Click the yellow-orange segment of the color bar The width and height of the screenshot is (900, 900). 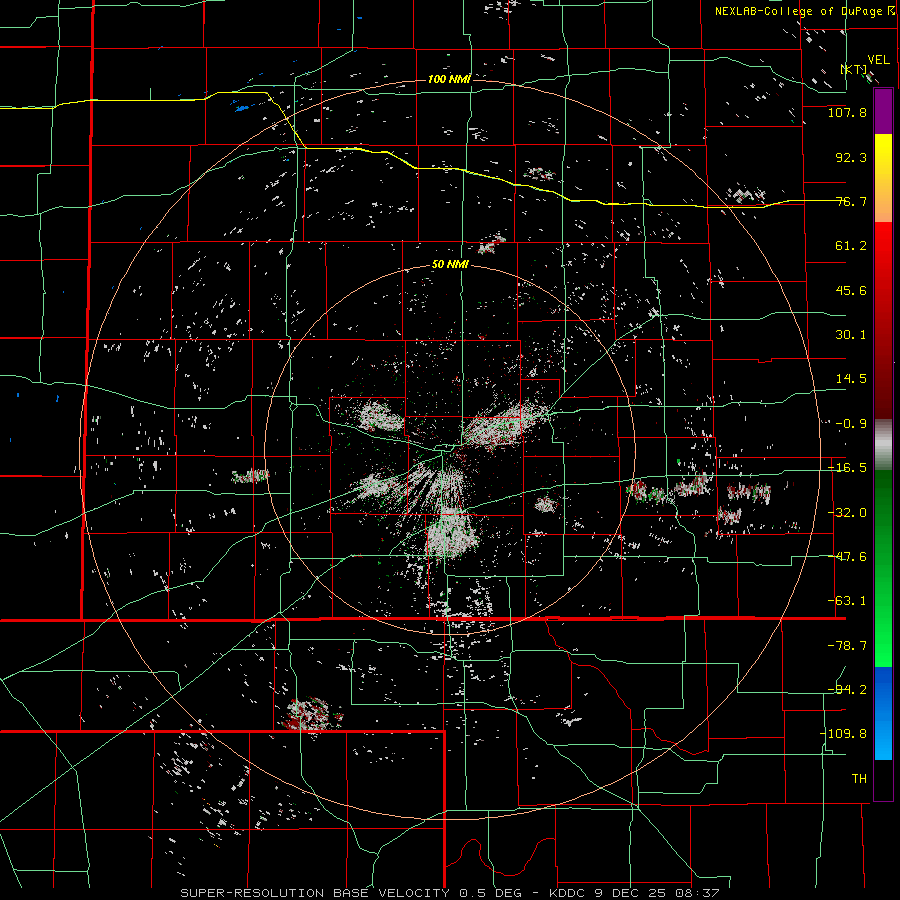pyautogui.click(x=883, y=178)
